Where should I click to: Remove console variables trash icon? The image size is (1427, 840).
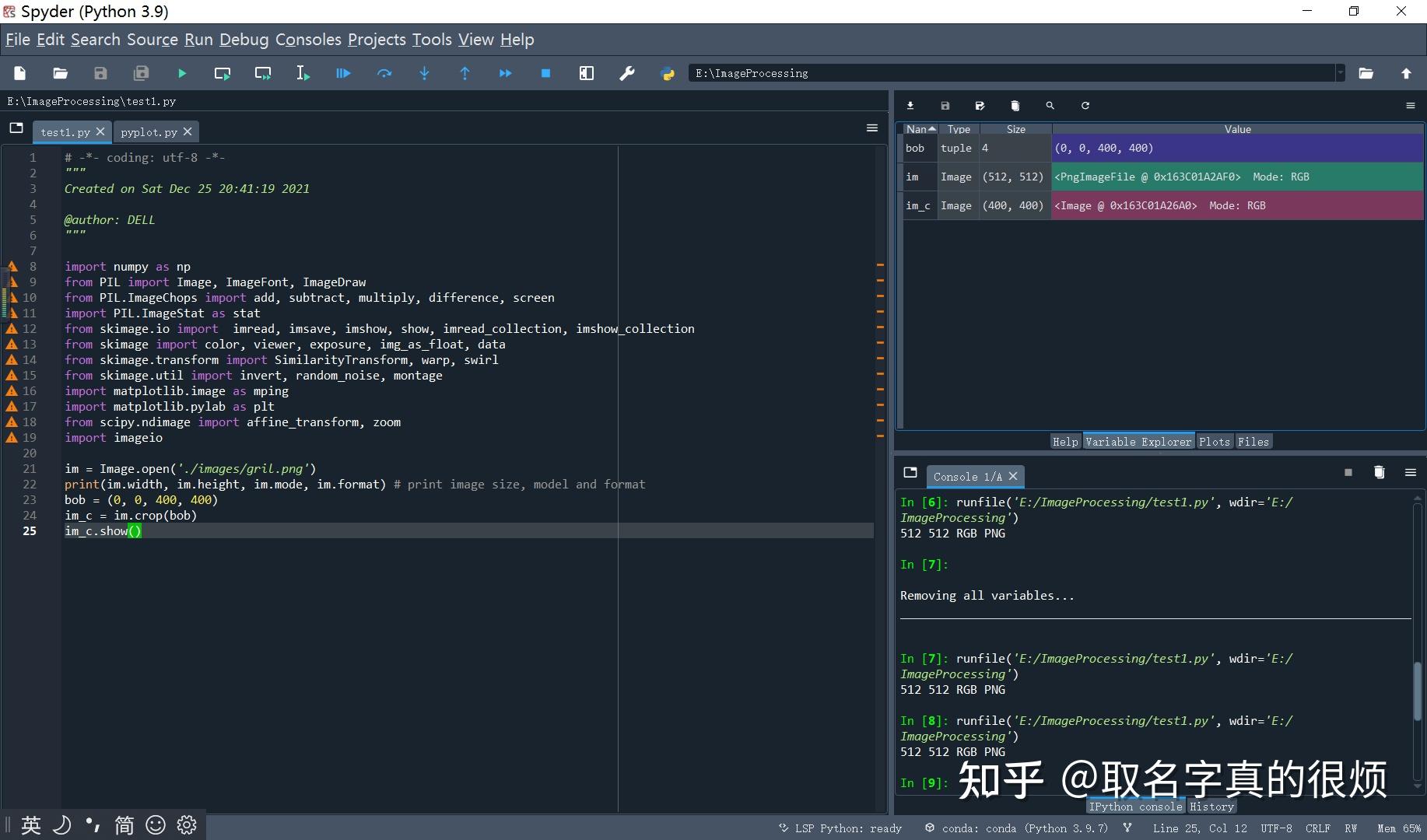(1380, 472)
